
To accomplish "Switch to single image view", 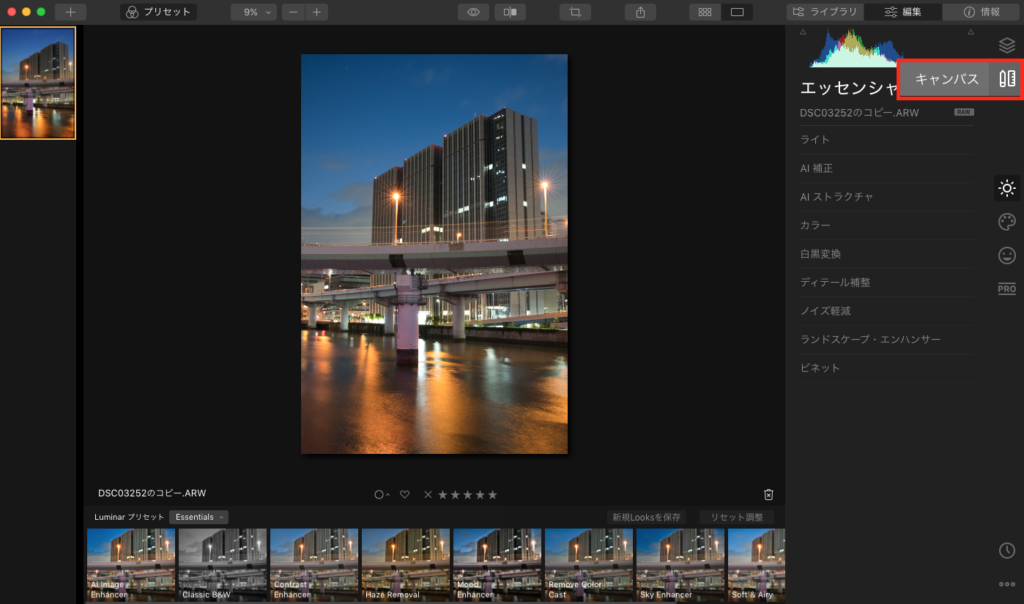I will tap(737, 12).
